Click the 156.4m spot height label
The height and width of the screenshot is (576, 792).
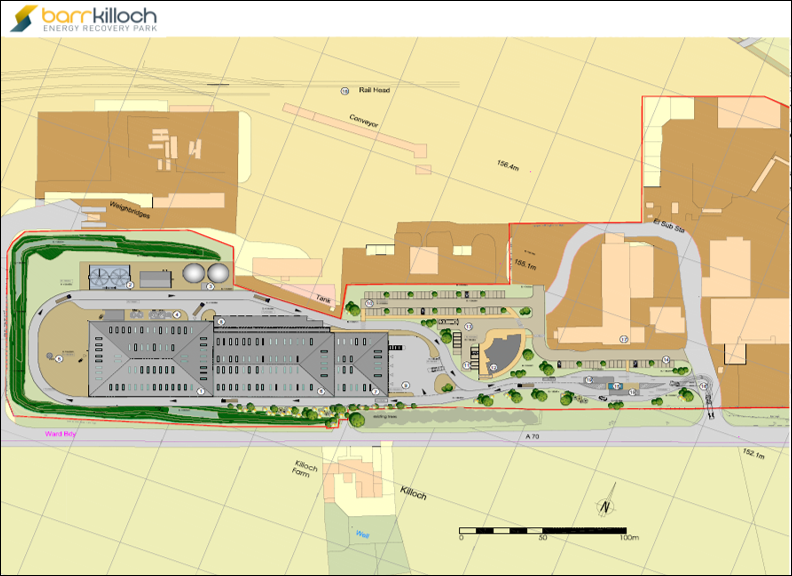tap(507, 166)
